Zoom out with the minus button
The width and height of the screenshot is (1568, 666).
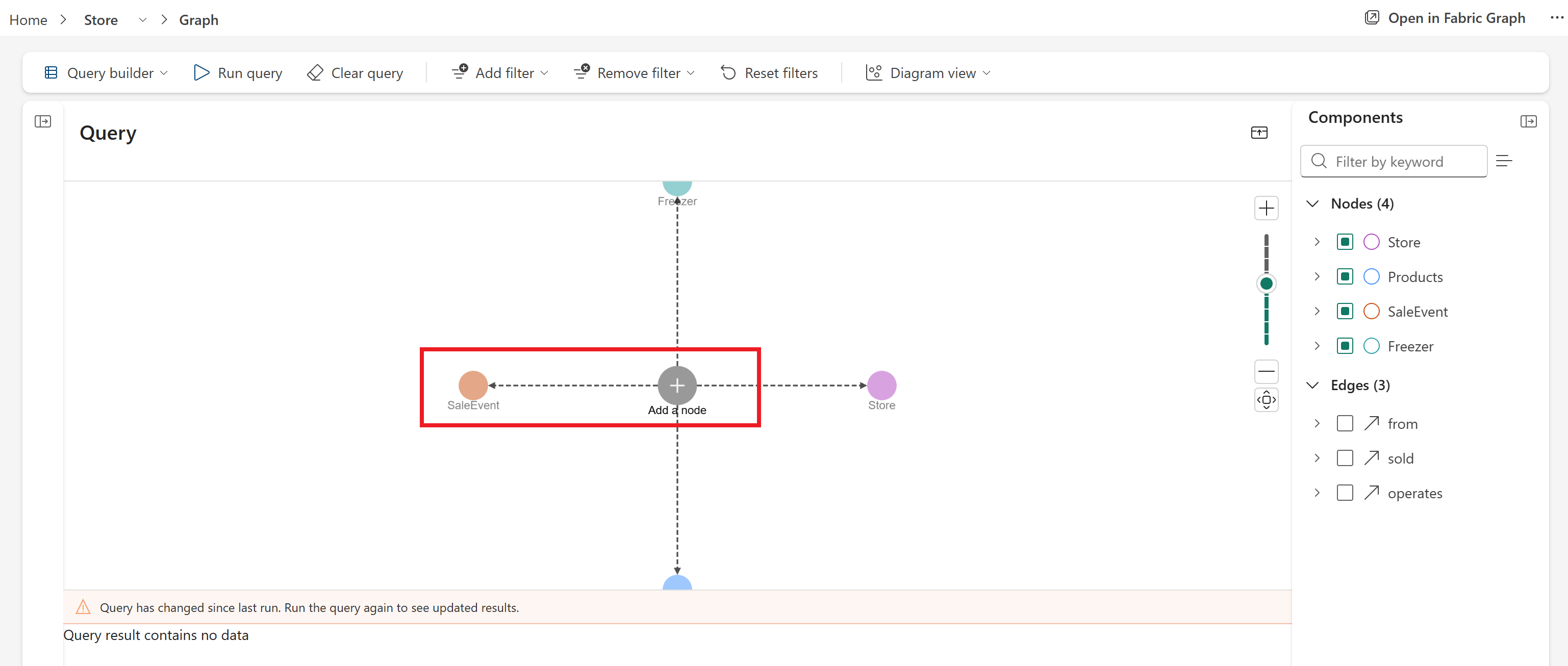[1266, 371]
